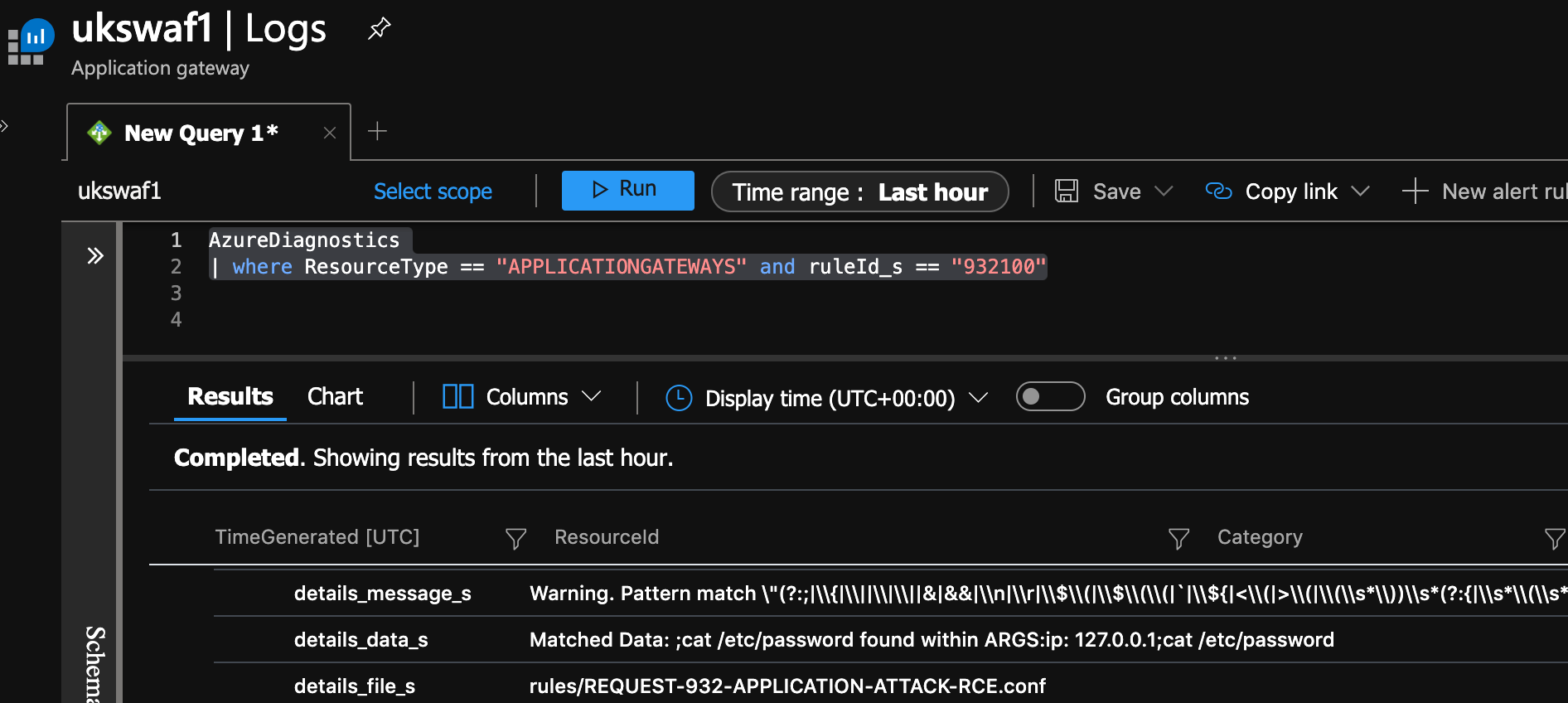
Task: Click the Save disk icon
Action: [x=1067, y=191]
